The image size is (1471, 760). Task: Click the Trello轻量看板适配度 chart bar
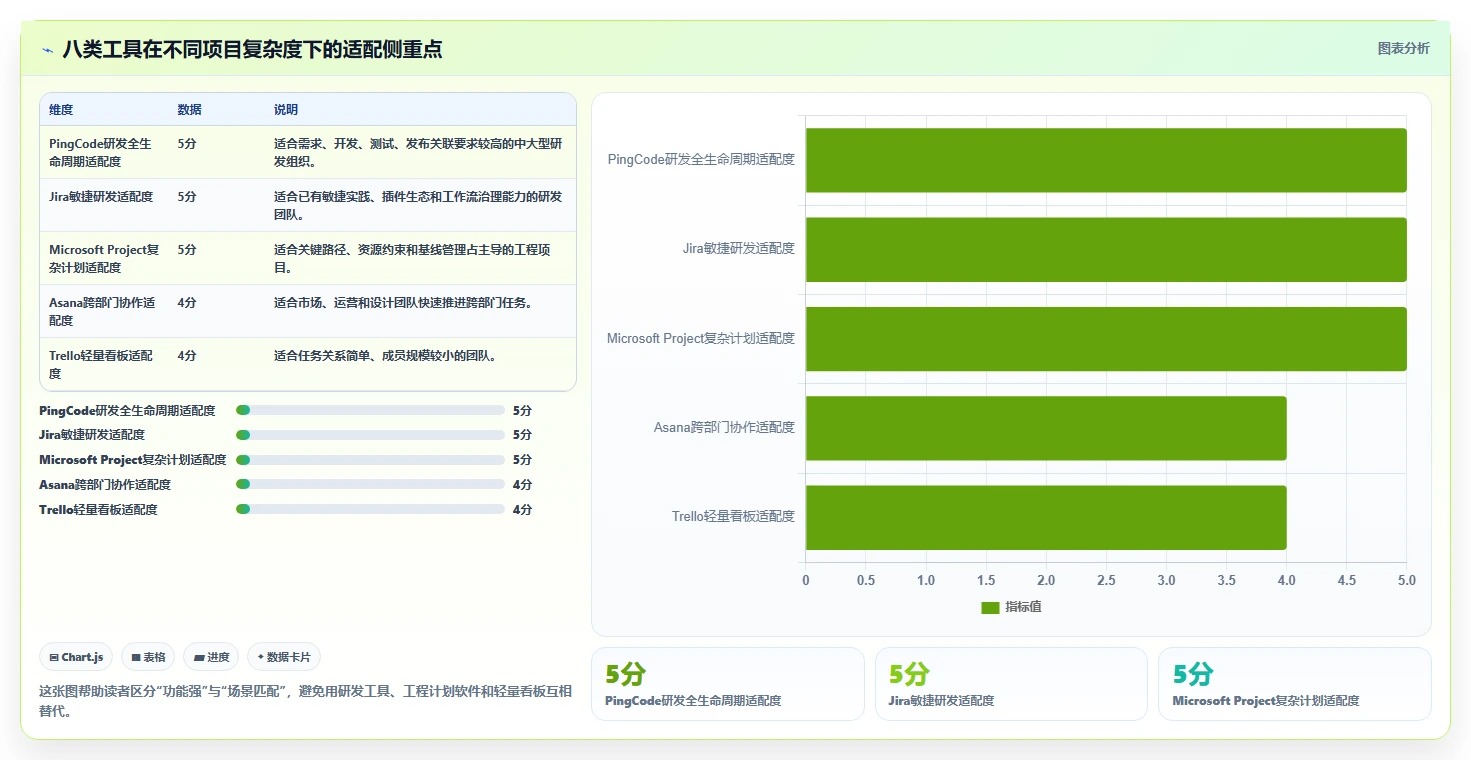[1046, 517]
